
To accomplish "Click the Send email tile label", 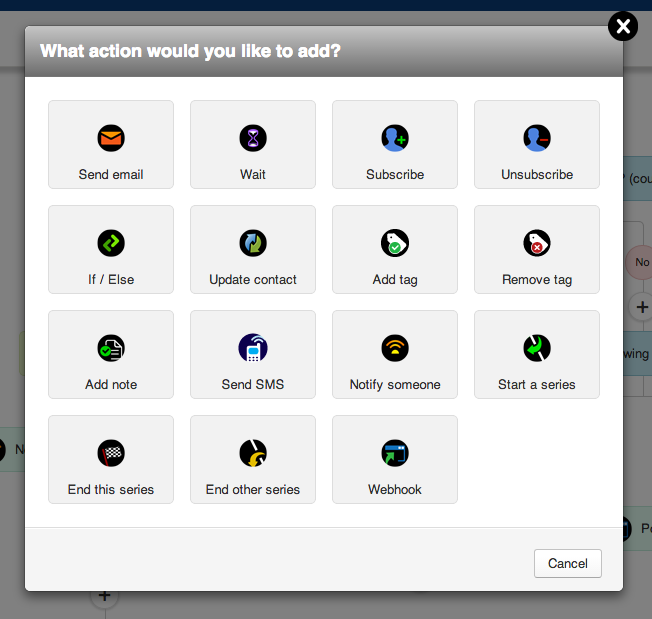I will 111,174.
